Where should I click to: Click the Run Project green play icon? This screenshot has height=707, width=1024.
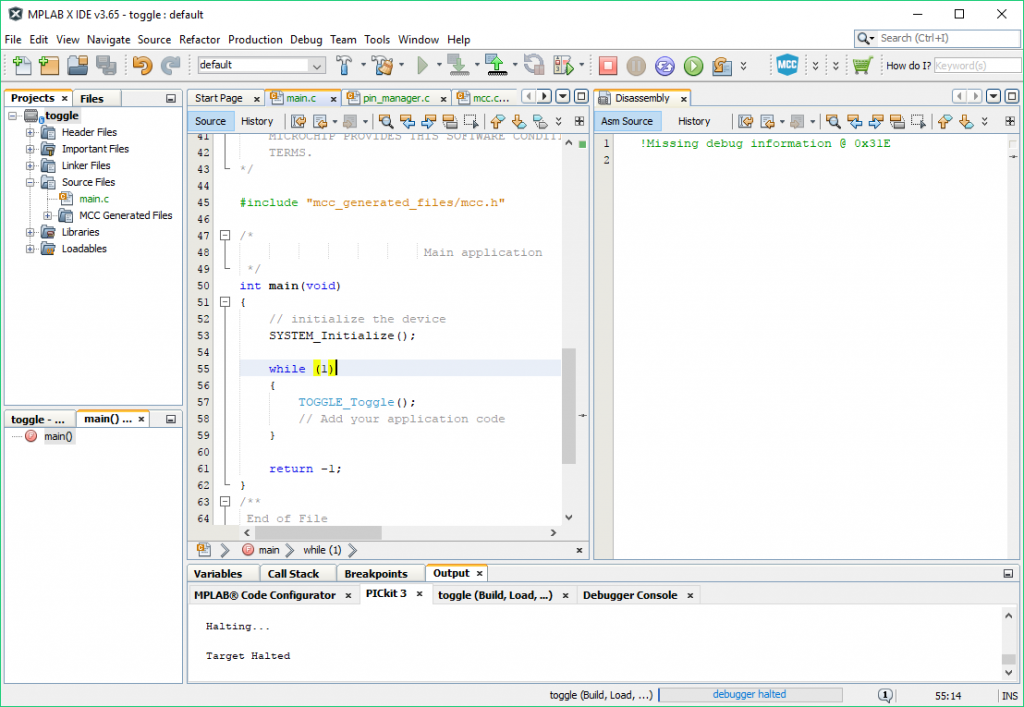(x=423, y=65)
